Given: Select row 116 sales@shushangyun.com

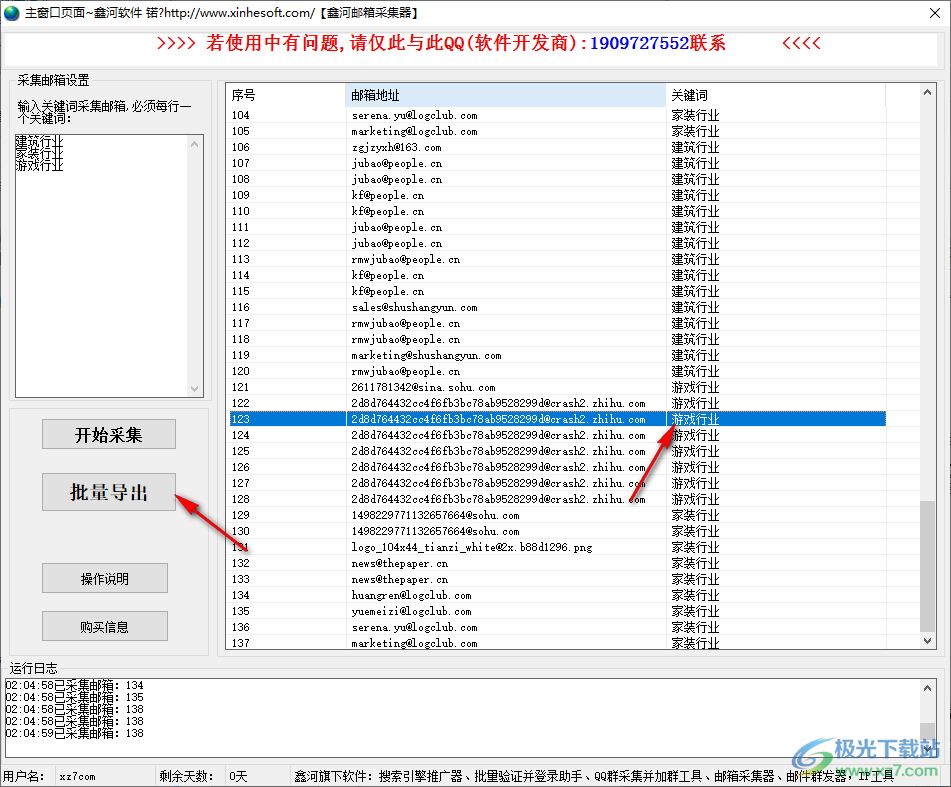Looking at the screenshot, I should pos(557,307).
